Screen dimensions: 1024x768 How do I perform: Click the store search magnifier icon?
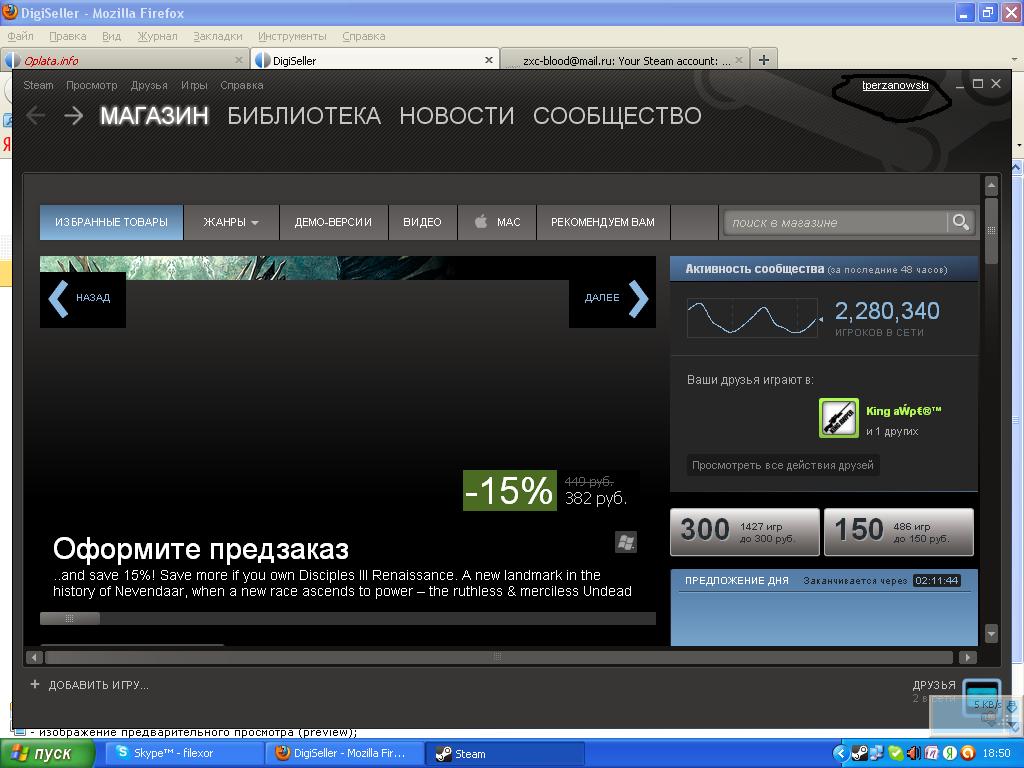pos(961,222)
